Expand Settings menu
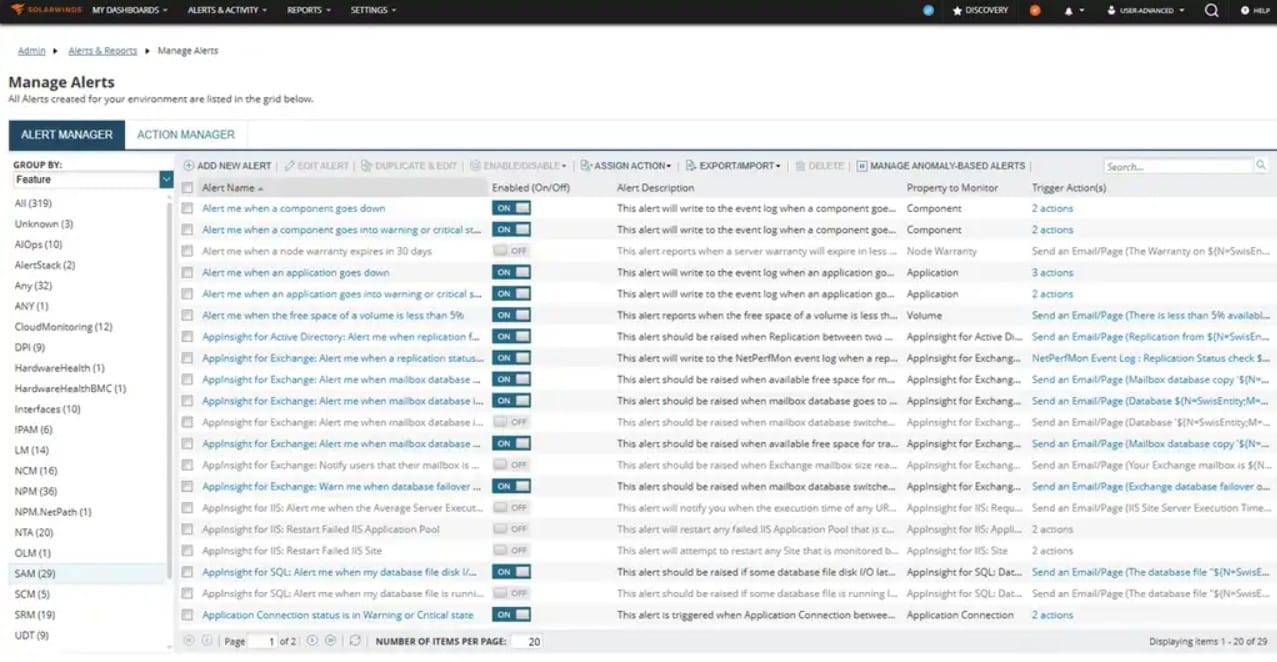The width and height of the screenshot is (1277, 662). pyautogui.click(x=373, y=10)
